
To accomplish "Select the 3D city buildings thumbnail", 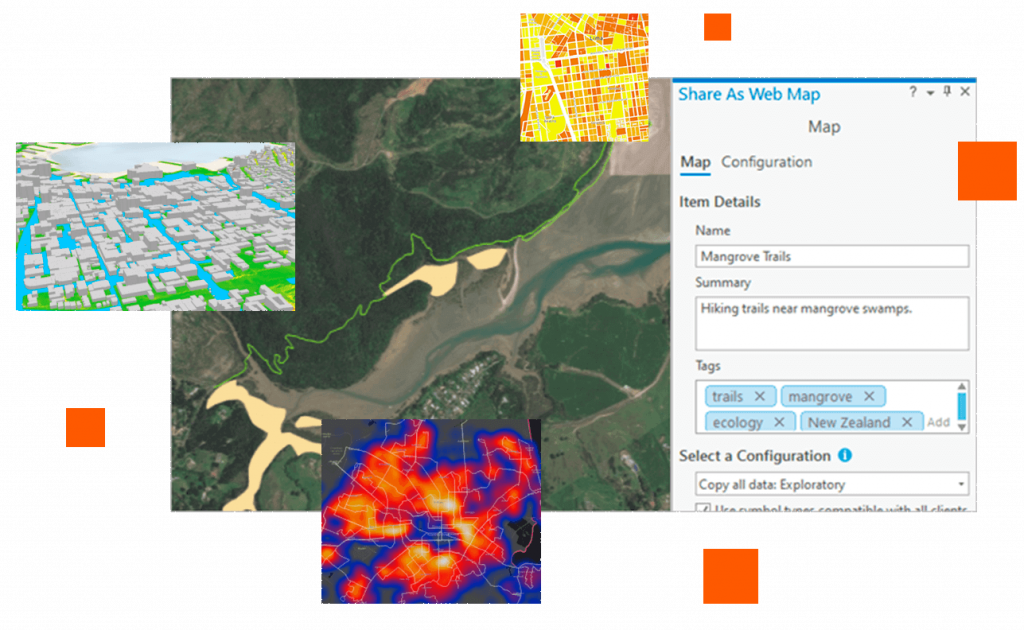I will point(155,226).
